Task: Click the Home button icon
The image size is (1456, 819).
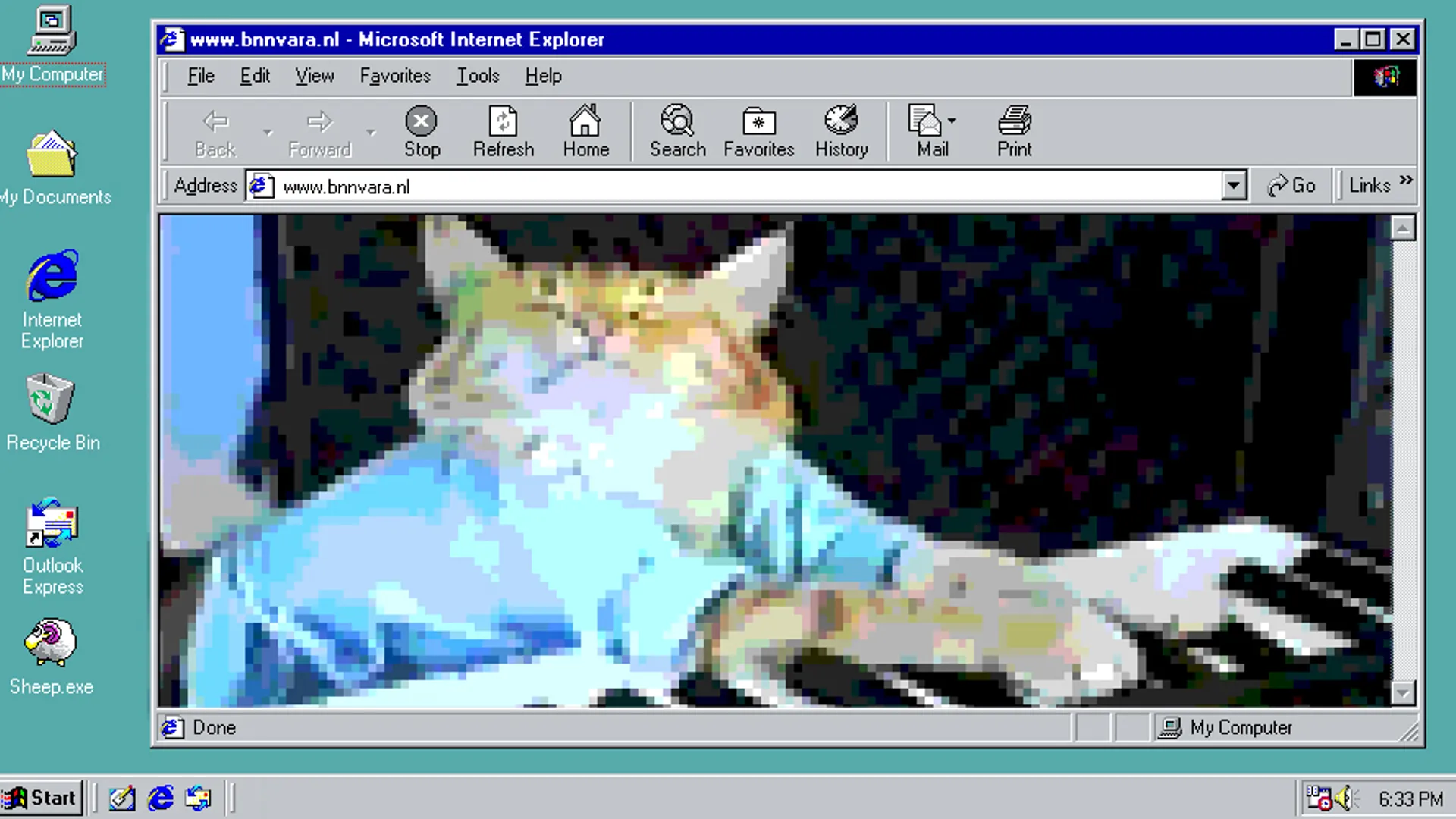Action: pos(585,131)
